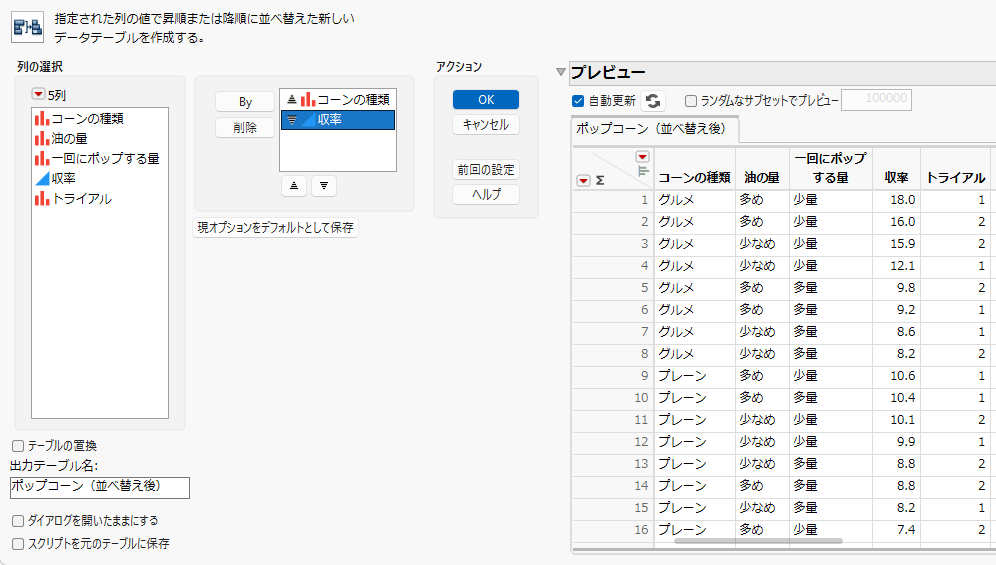Check the テーブルの置換 checkbox
Screen dimensions: 996x565
pos(18,446)
